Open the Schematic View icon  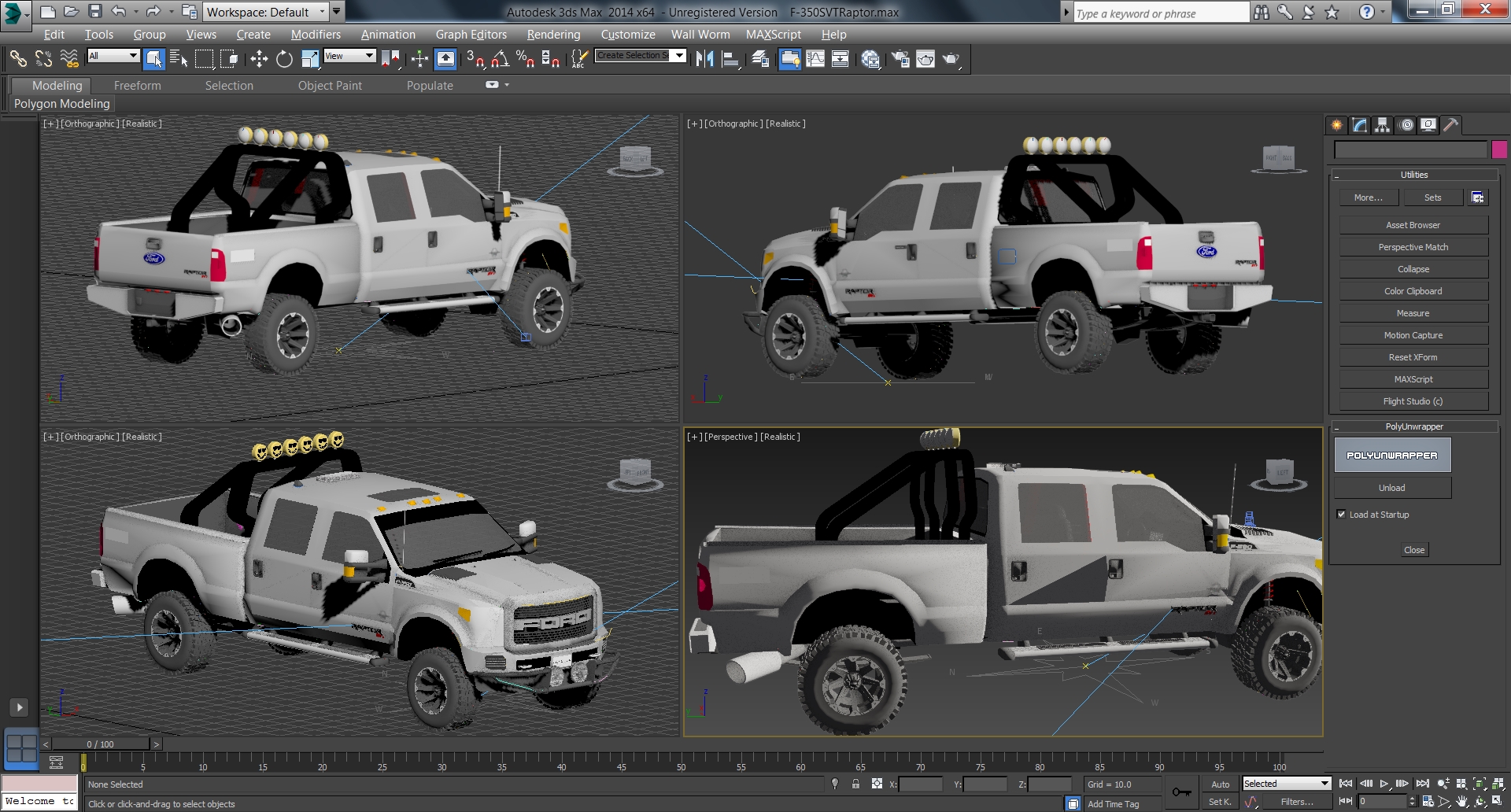(x=840, y=58)
